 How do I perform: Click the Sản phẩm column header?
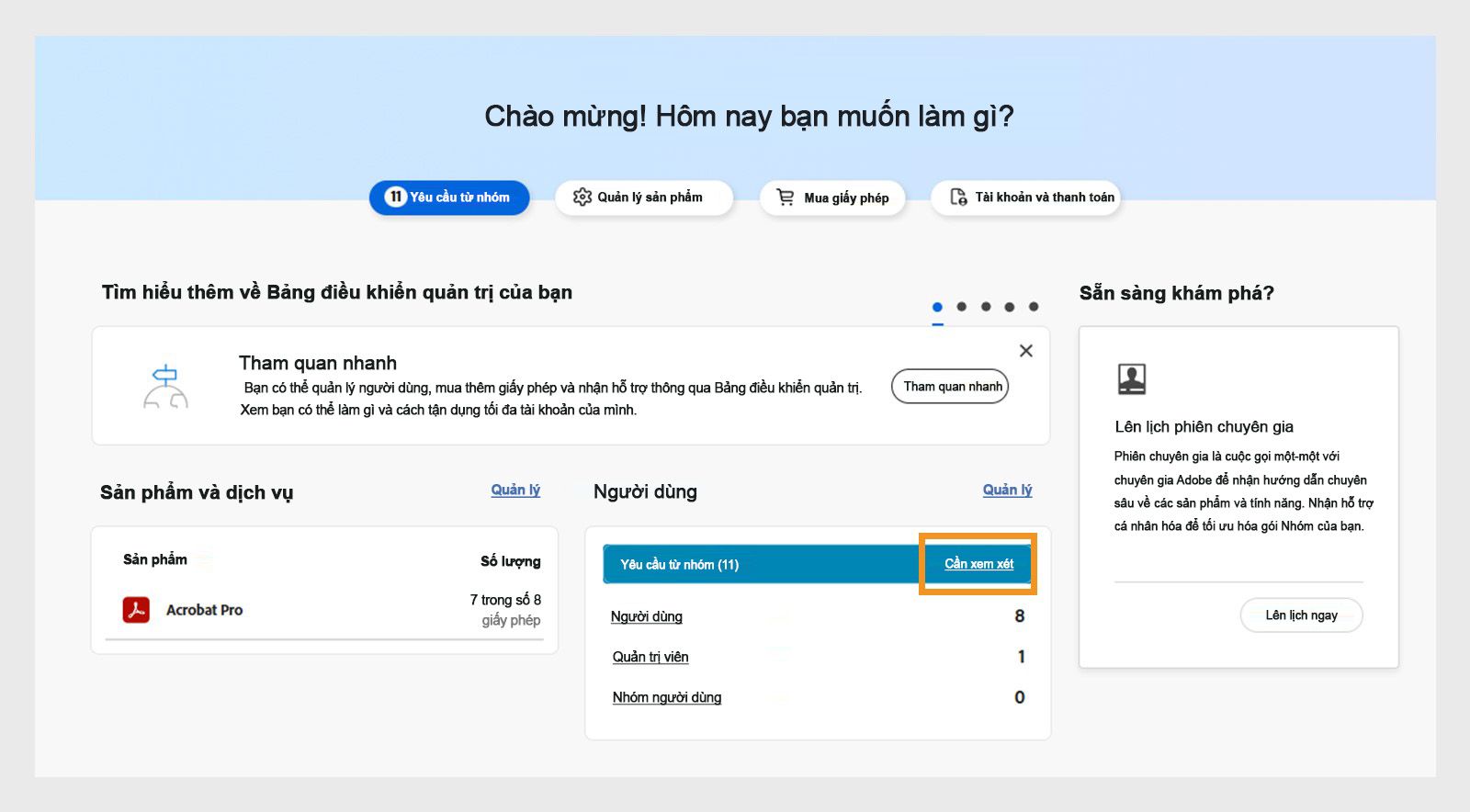click(x=155, y=559)
